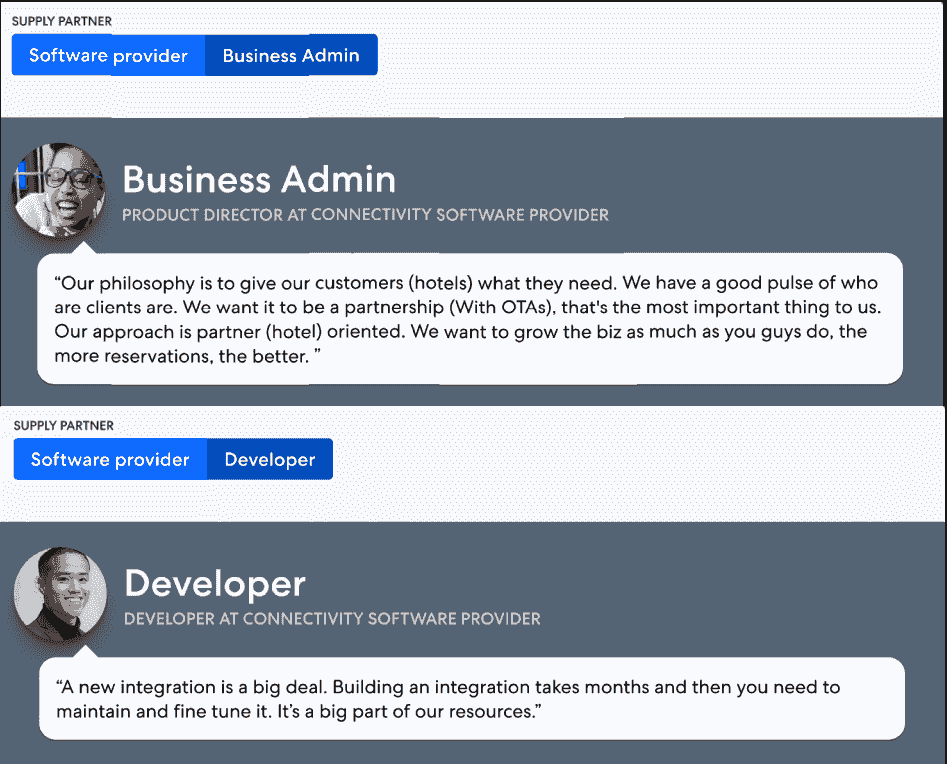Select the Software provider tag beside Business Admin tag
This screenshot has width=947, height=764.
coord(108,55)
